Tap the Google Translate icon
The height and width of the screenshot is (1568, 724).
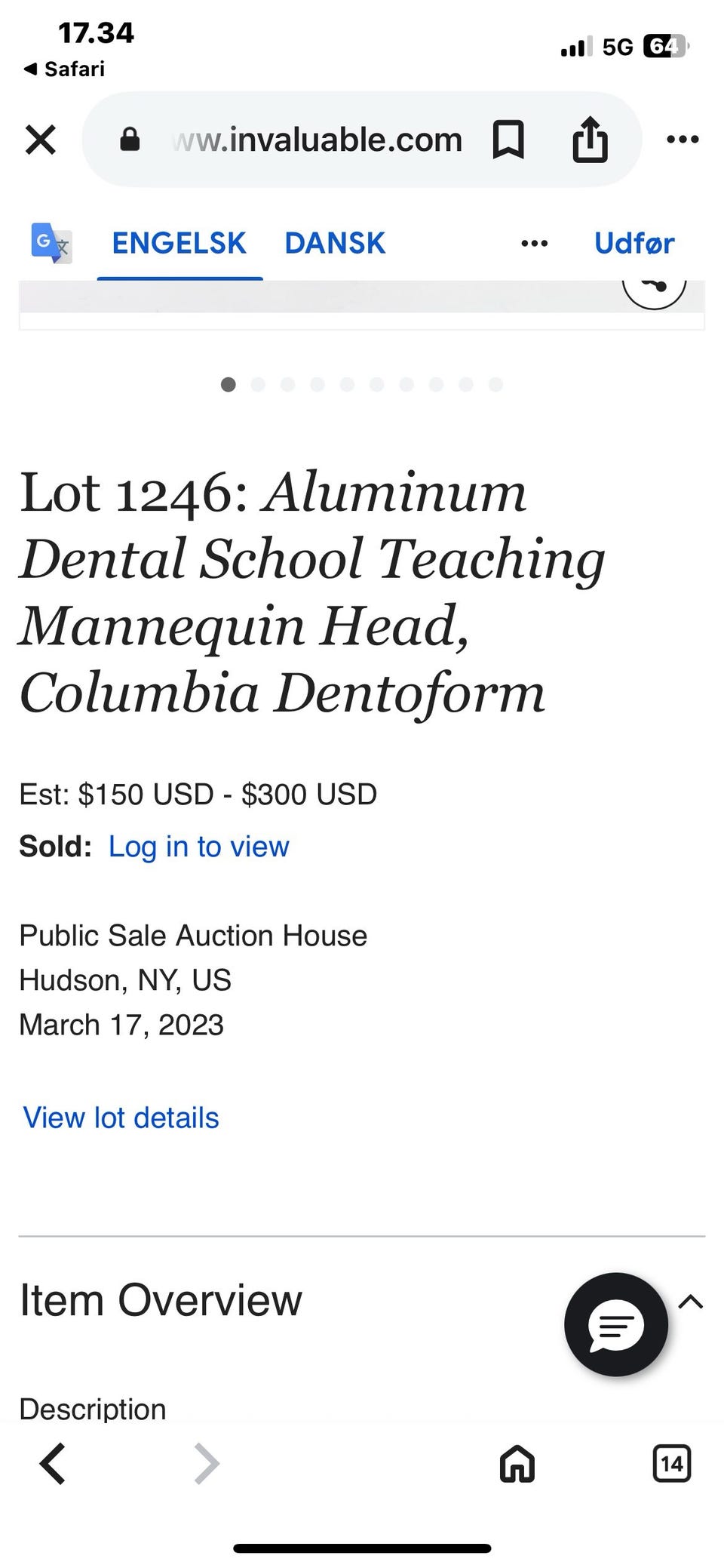pyautogui.click(x=51, y=243)
